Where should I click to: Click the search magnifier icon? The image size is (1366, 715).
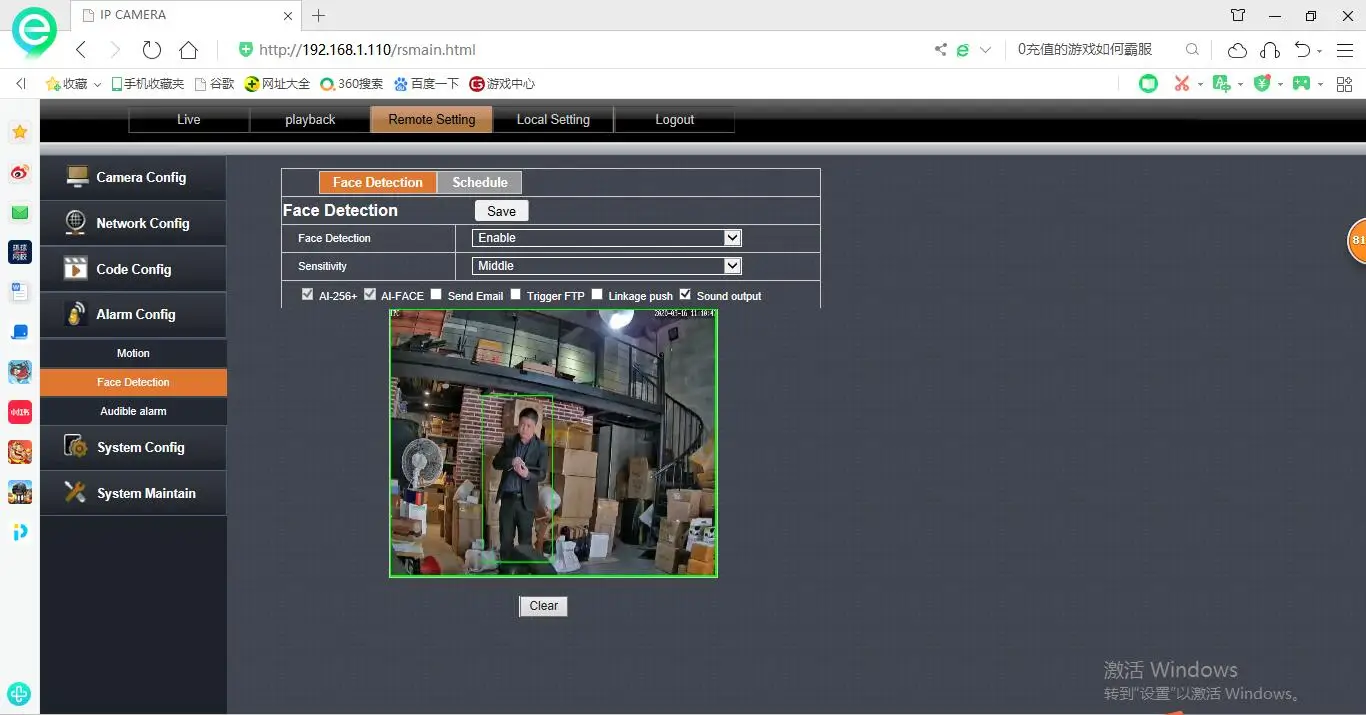click(1192, 49)
